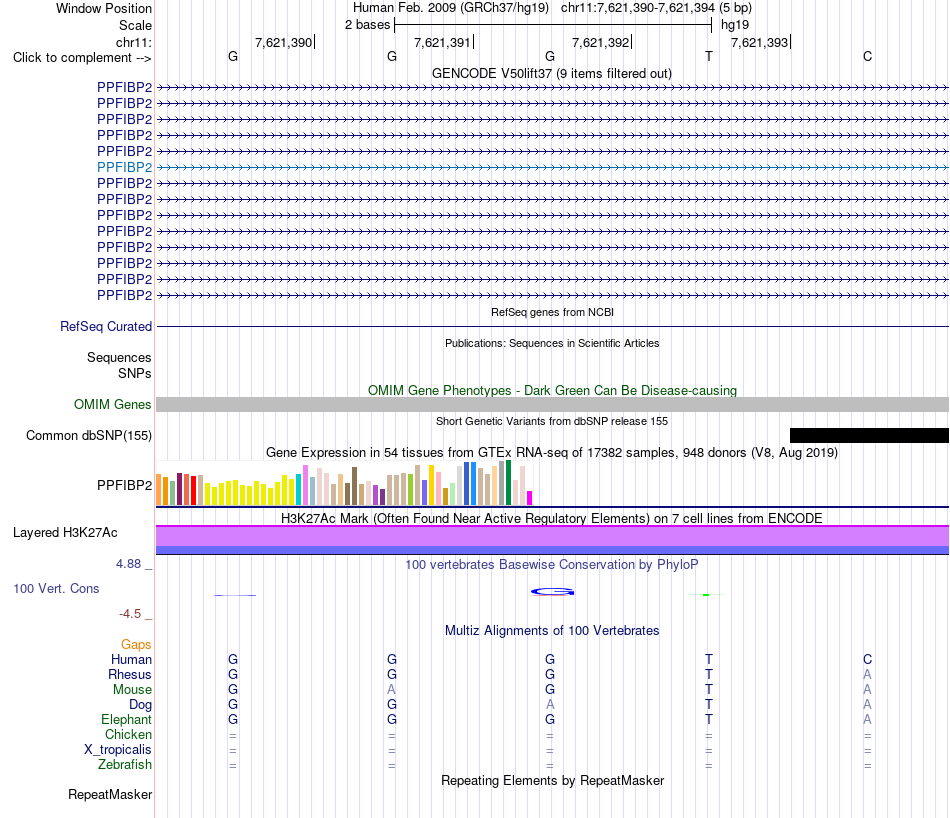This screenshot has height=818, width=950.
Task: Open 'Repeating Elements by RepeatMasker' title
Action: tap(552, 780)
